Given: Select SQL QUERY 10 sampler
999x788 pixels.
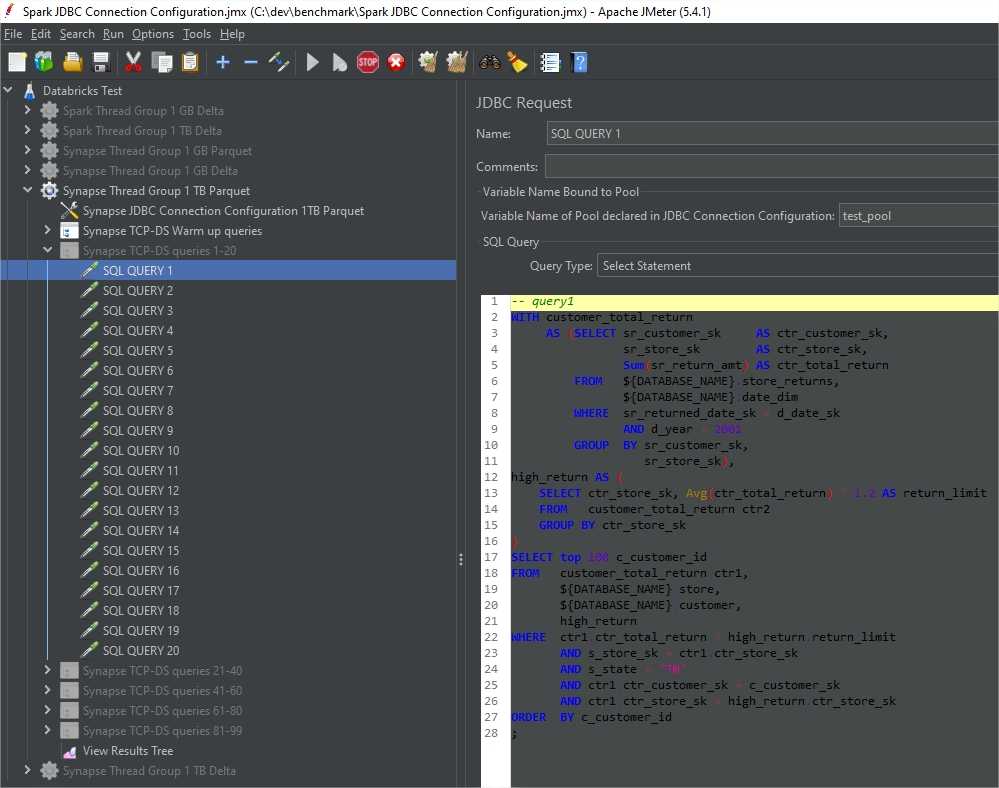Looking at the screenshot, I should point(141,450).
